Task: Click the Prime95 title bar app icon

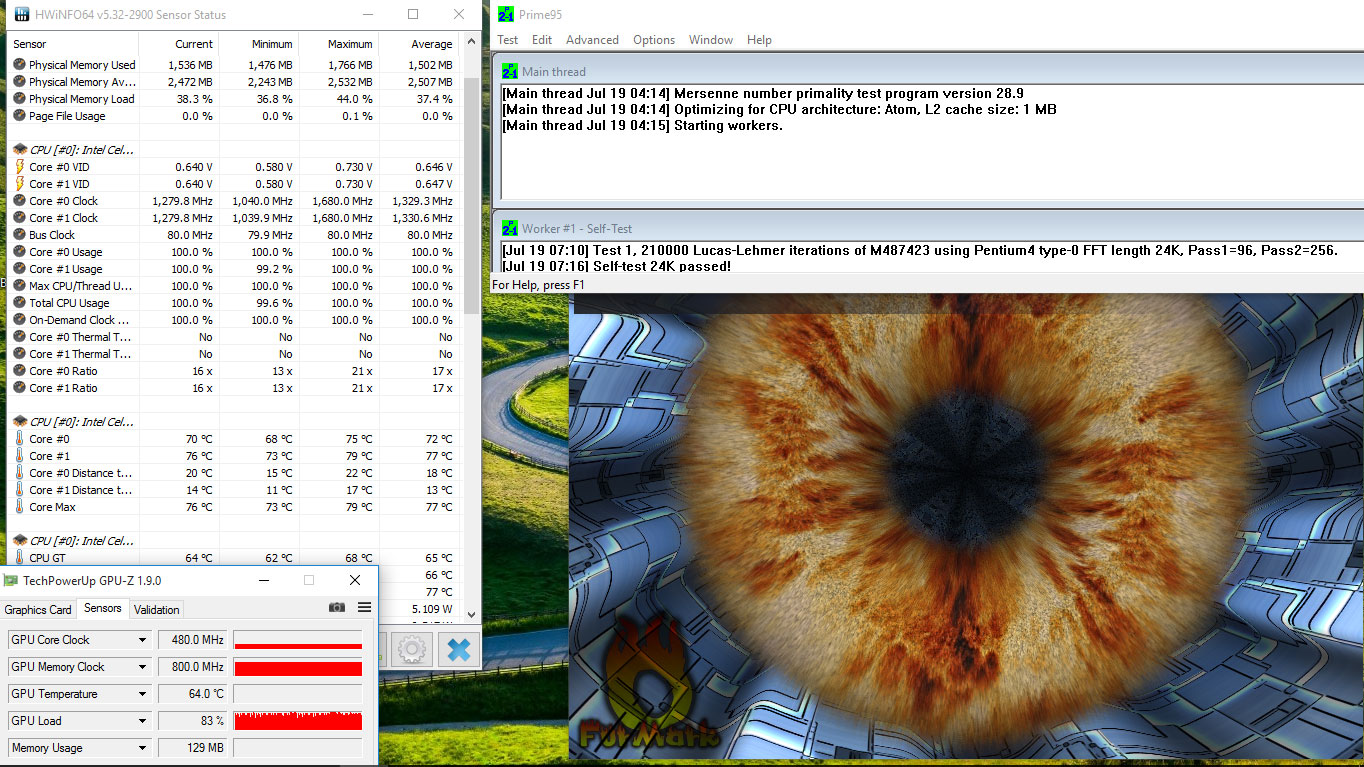Action: [x=506, y=15]
